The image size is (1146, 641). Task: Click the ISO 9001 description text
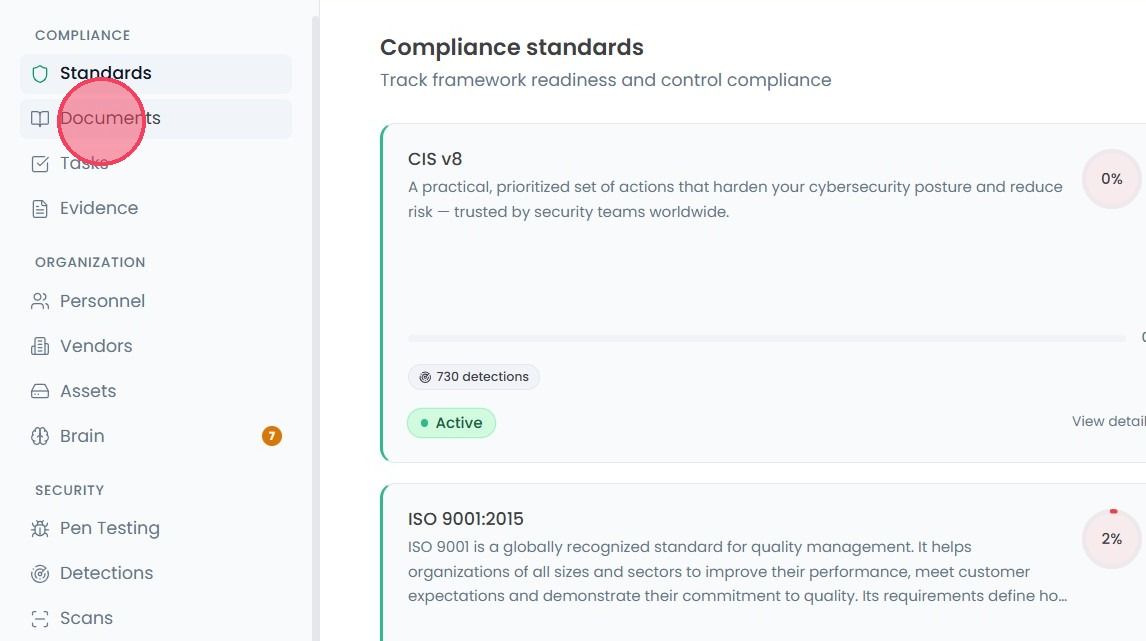click(737, 572)
